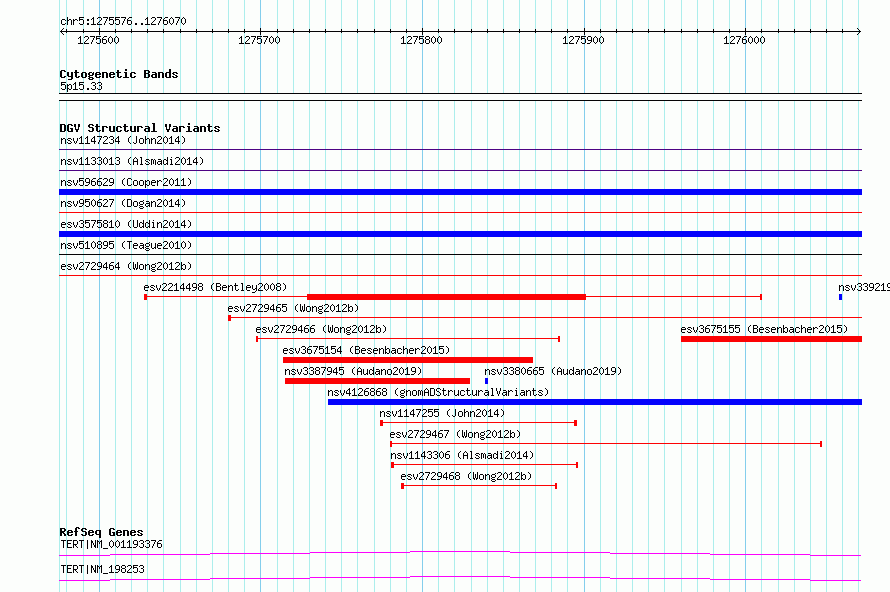
Task: Click the 1275900 ruler position label
Action: tap(583, 40)
